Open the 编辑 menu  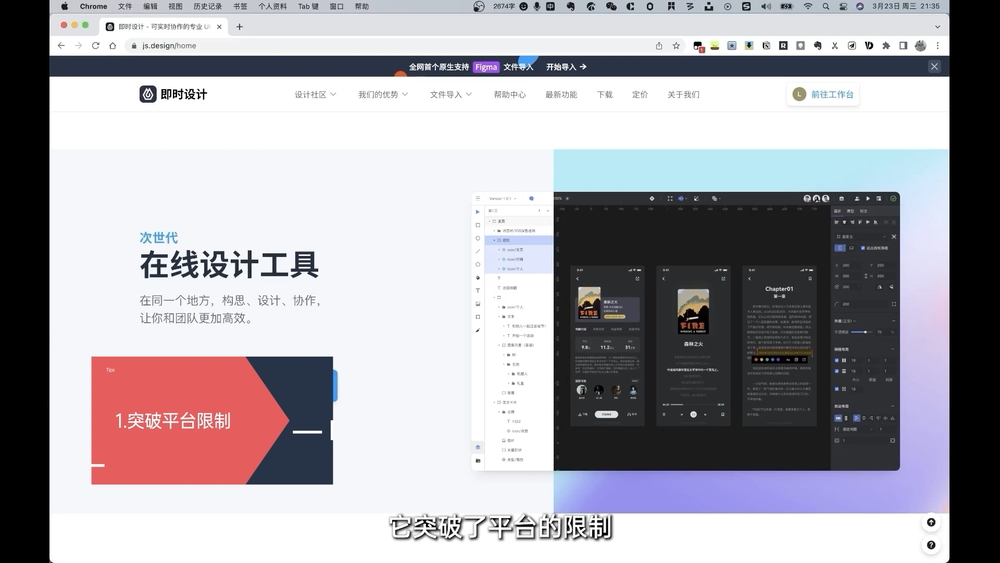150,6
